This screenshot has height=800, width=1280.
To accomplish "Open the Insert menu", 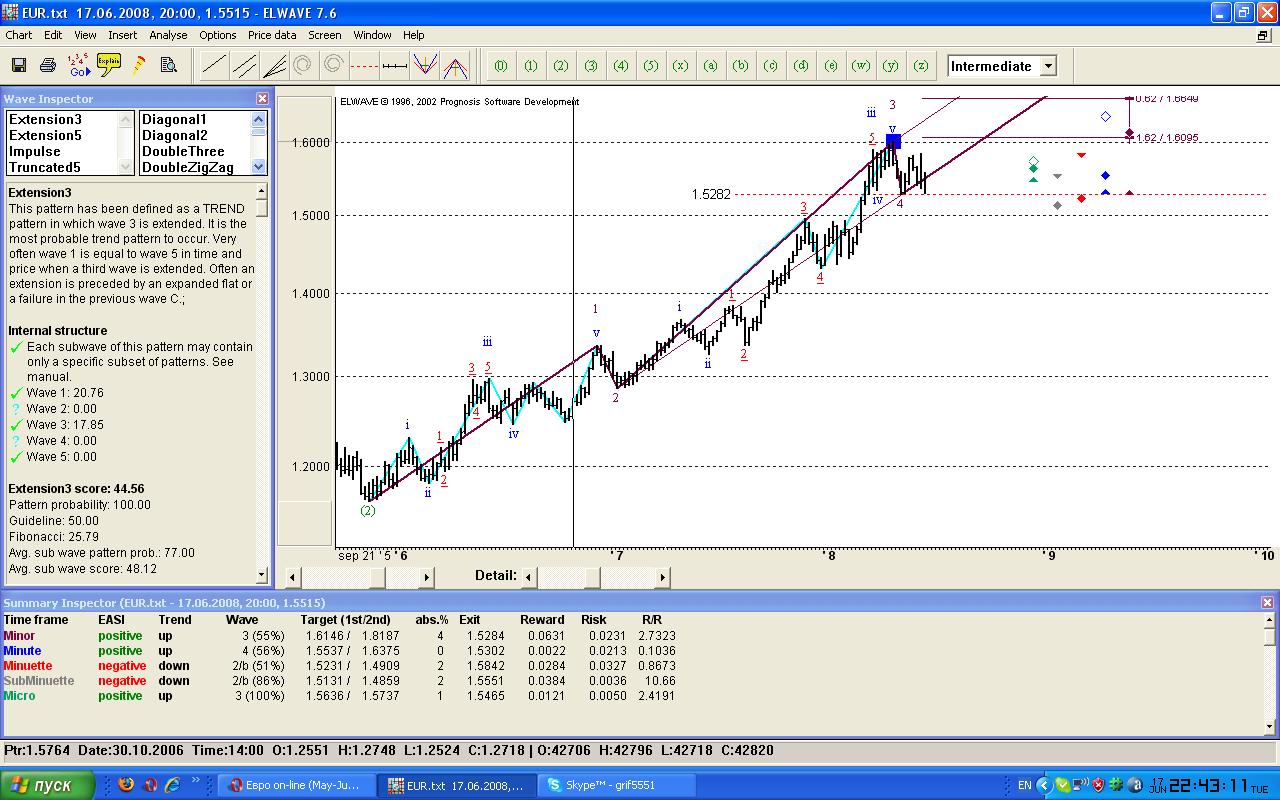I will 123,35.
